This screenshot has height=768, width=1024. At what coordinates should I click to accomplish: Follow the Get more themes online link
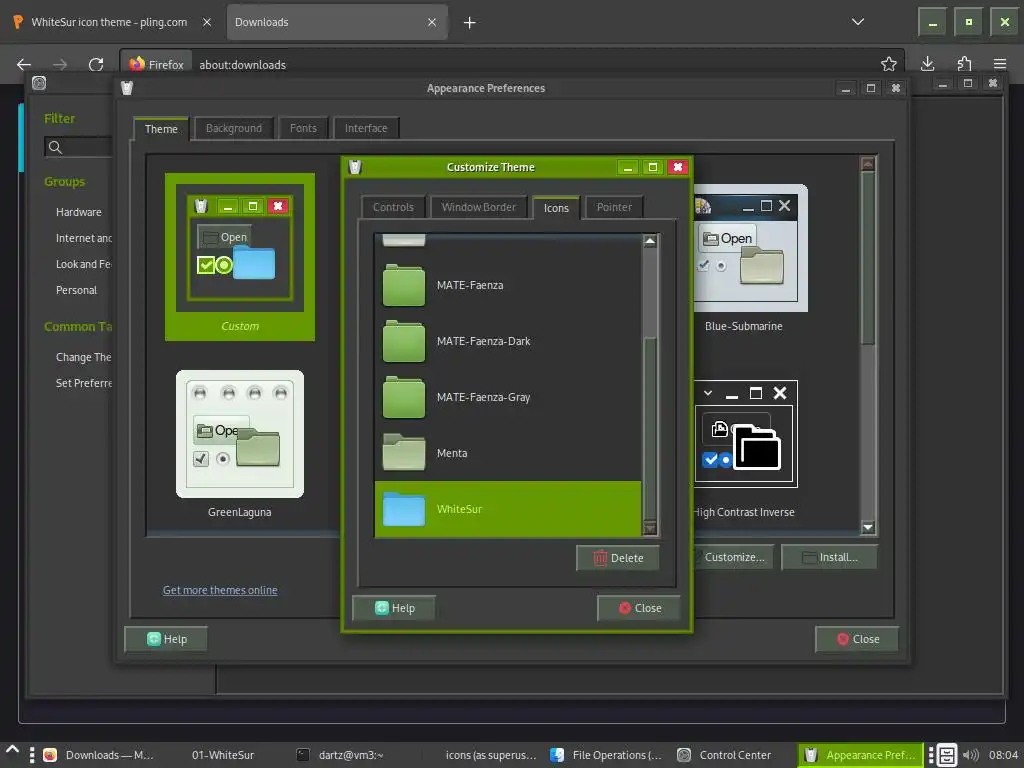(x=220, y=590)
